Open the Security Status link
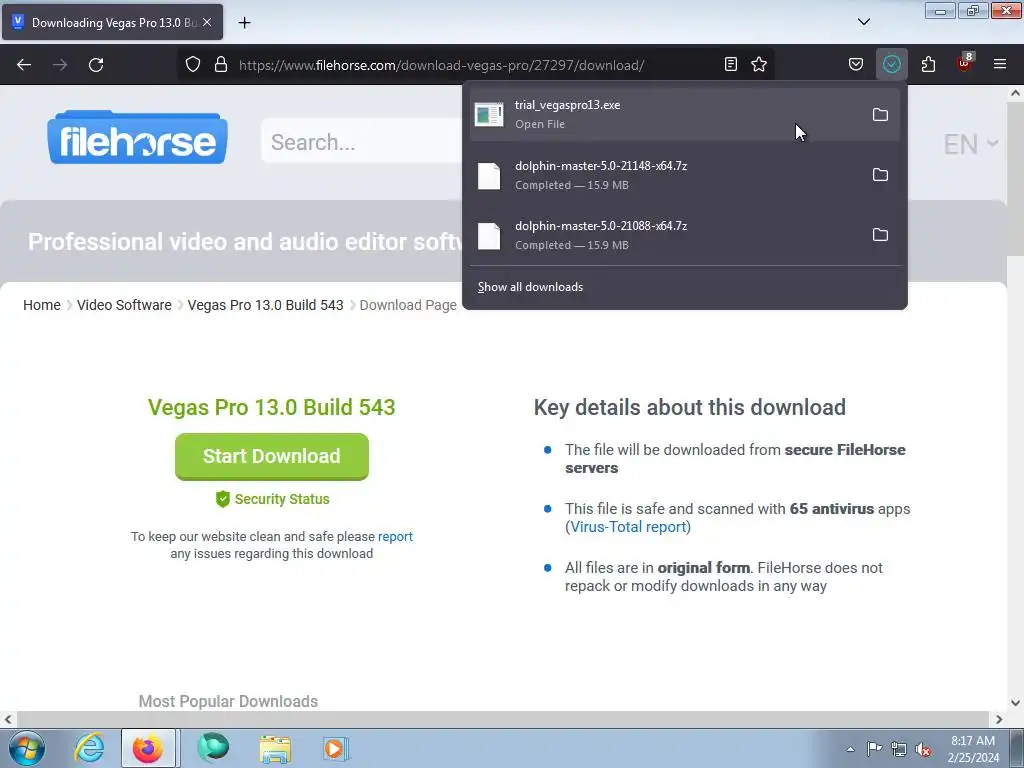 [x=272, y=499]
